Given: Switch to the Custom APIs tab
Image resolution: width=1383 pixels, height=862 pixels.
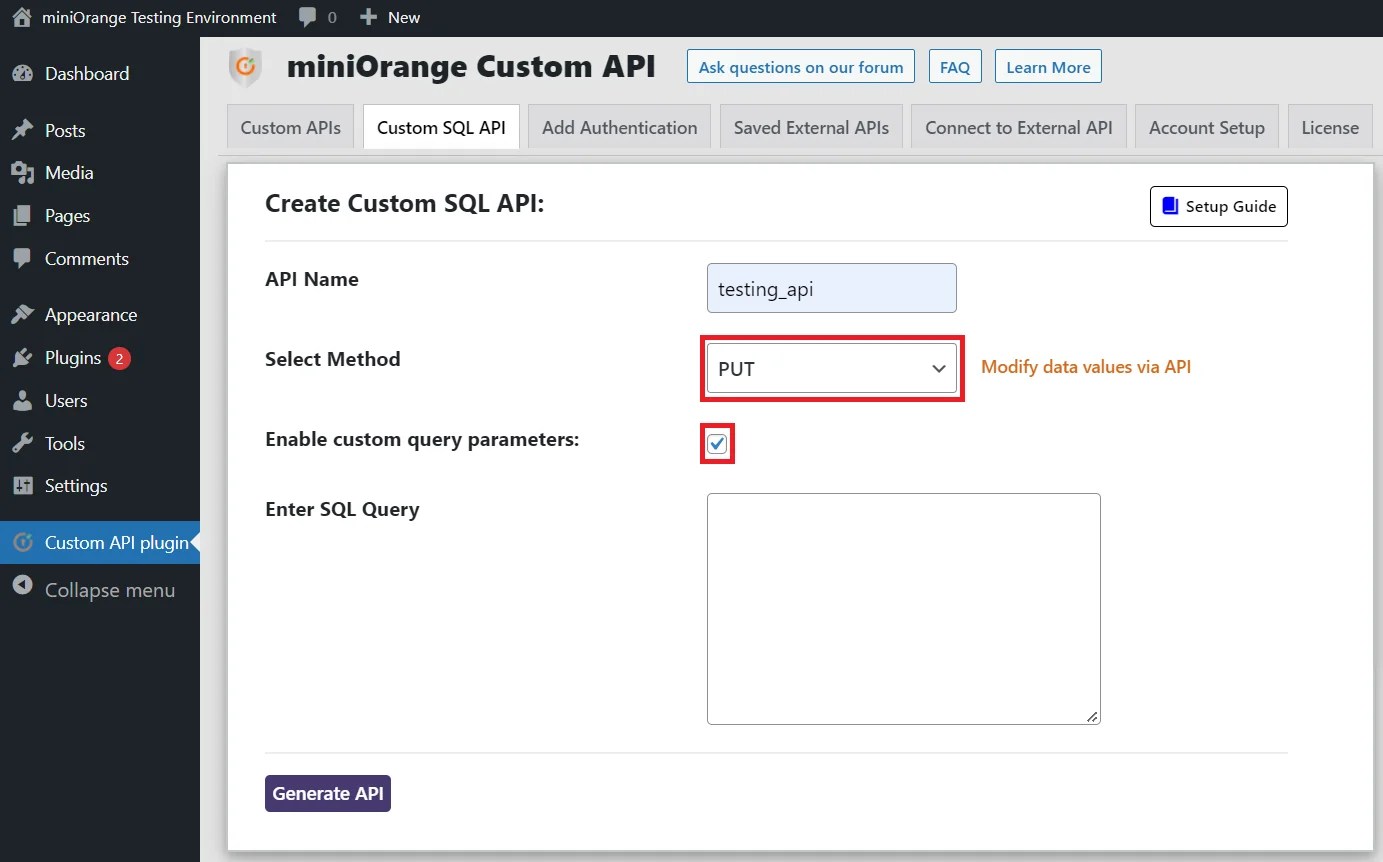Looking at the screenshot, I should (290, 127).
